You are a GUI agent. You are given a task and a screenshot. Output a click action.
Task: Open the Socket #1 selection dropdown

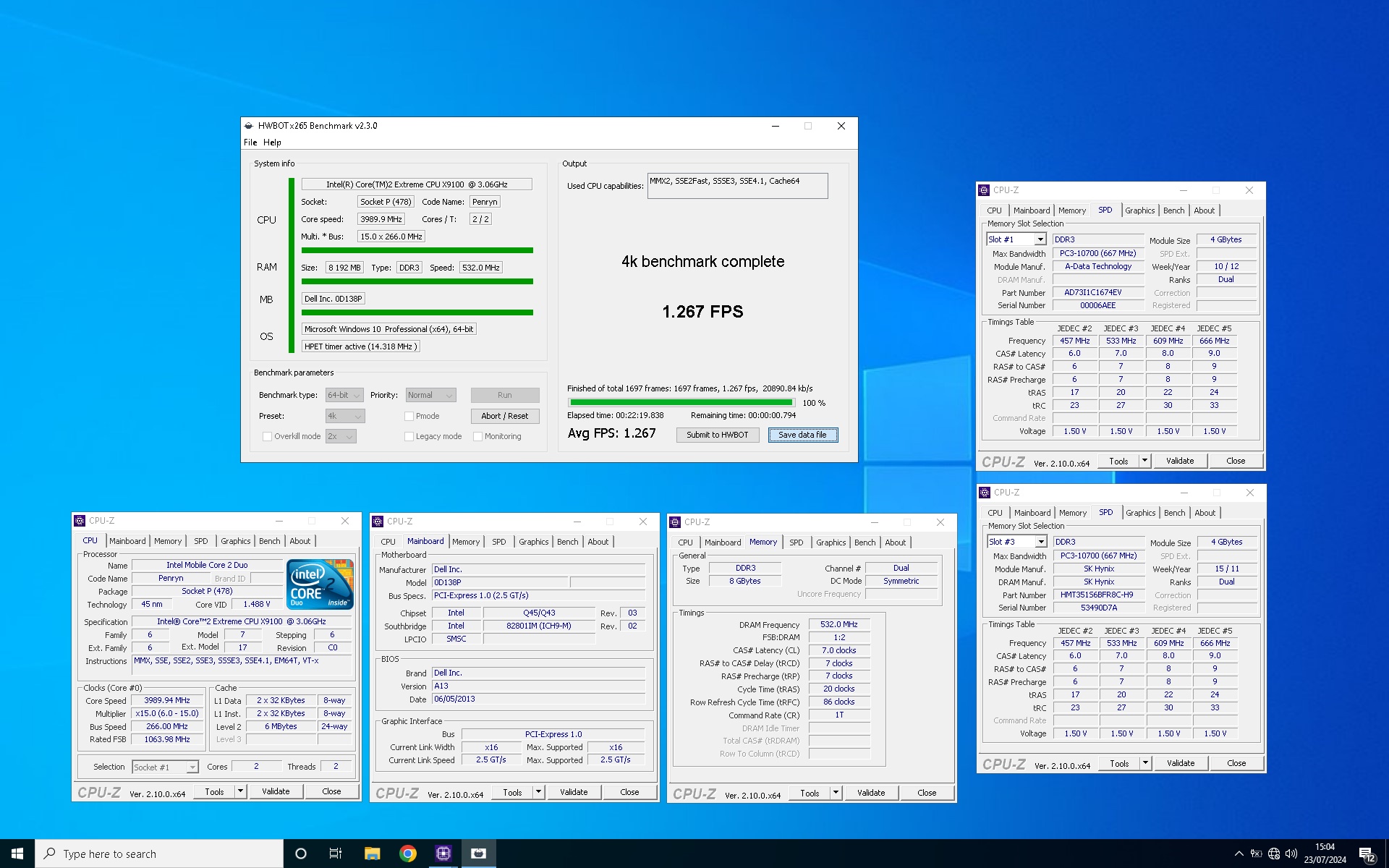[166, 767]
